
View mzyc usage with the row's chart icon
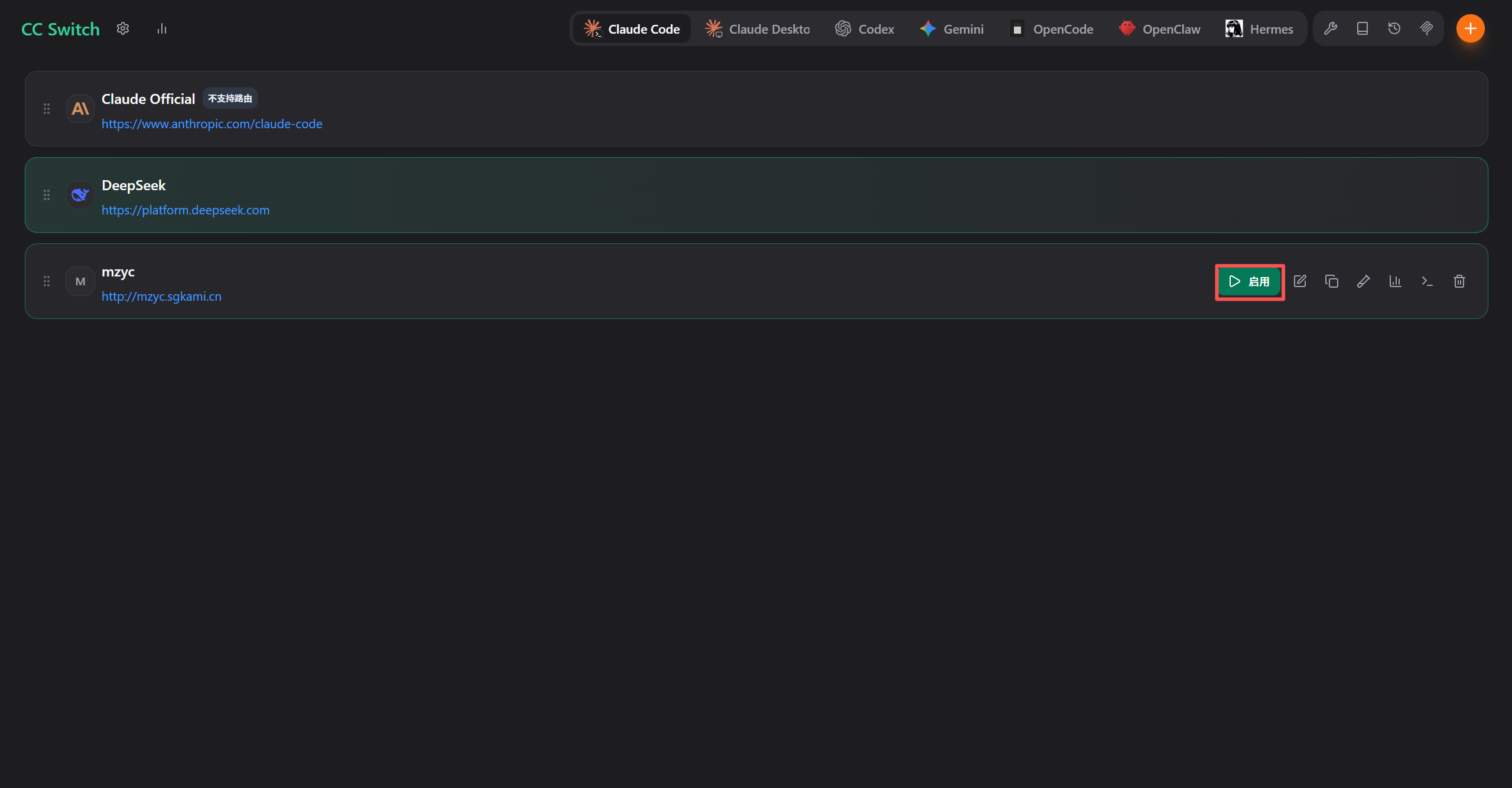(1396, 281)
